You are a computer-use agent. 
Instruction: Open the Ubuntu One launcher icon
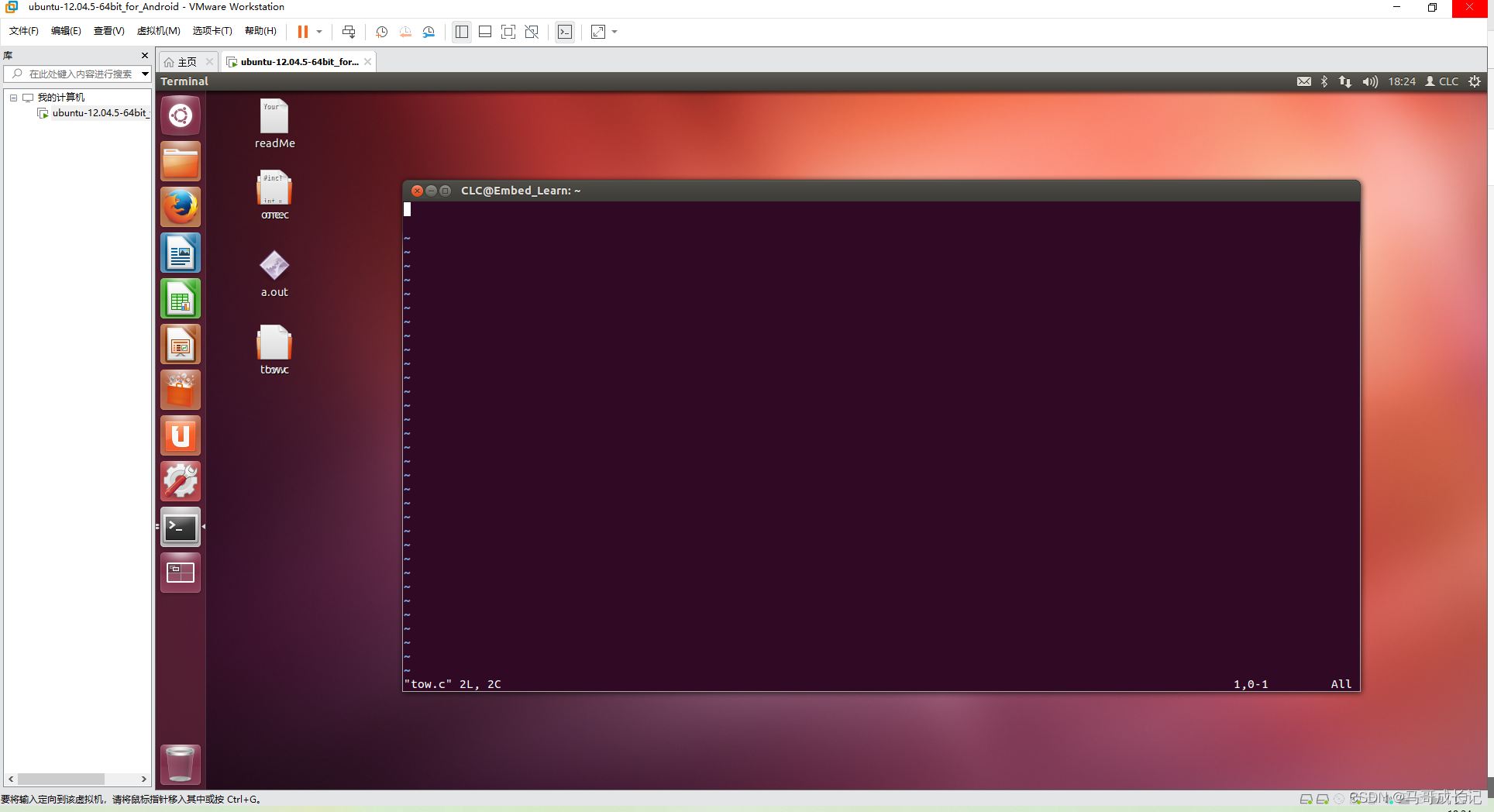(181, 435)
